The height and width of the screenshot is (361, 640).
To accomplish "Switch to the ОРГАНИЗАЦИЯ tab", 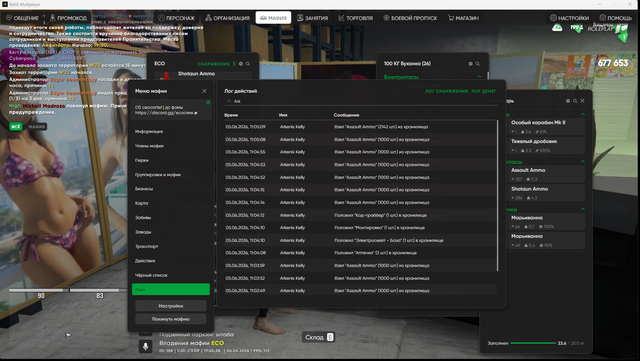I will pyautogui.click(x=227, y=18).
